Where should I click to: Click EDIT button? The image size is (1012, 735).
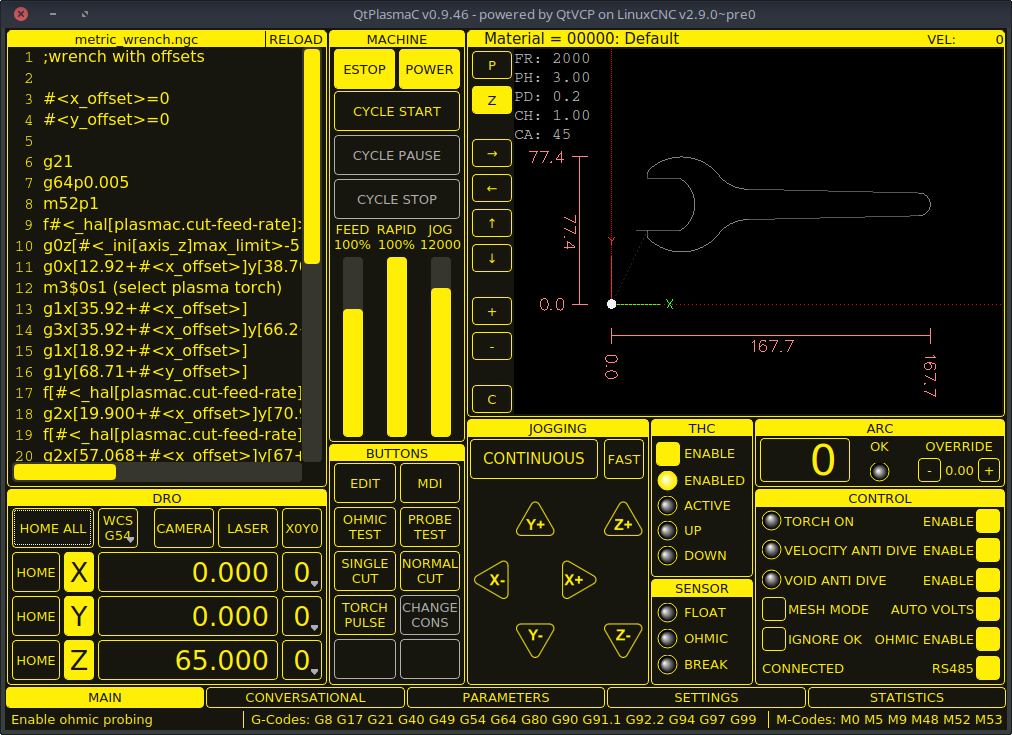365,483
